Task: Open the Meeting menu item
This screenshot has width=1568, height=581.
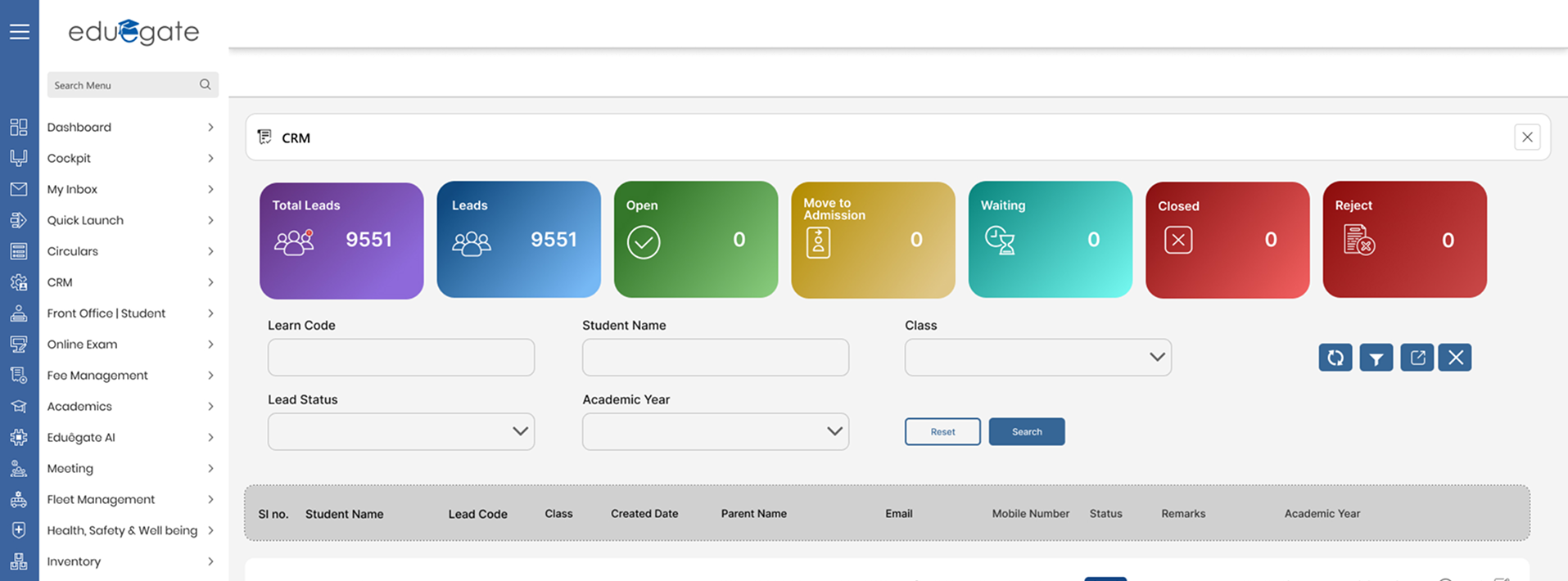Action: (70, 469)
